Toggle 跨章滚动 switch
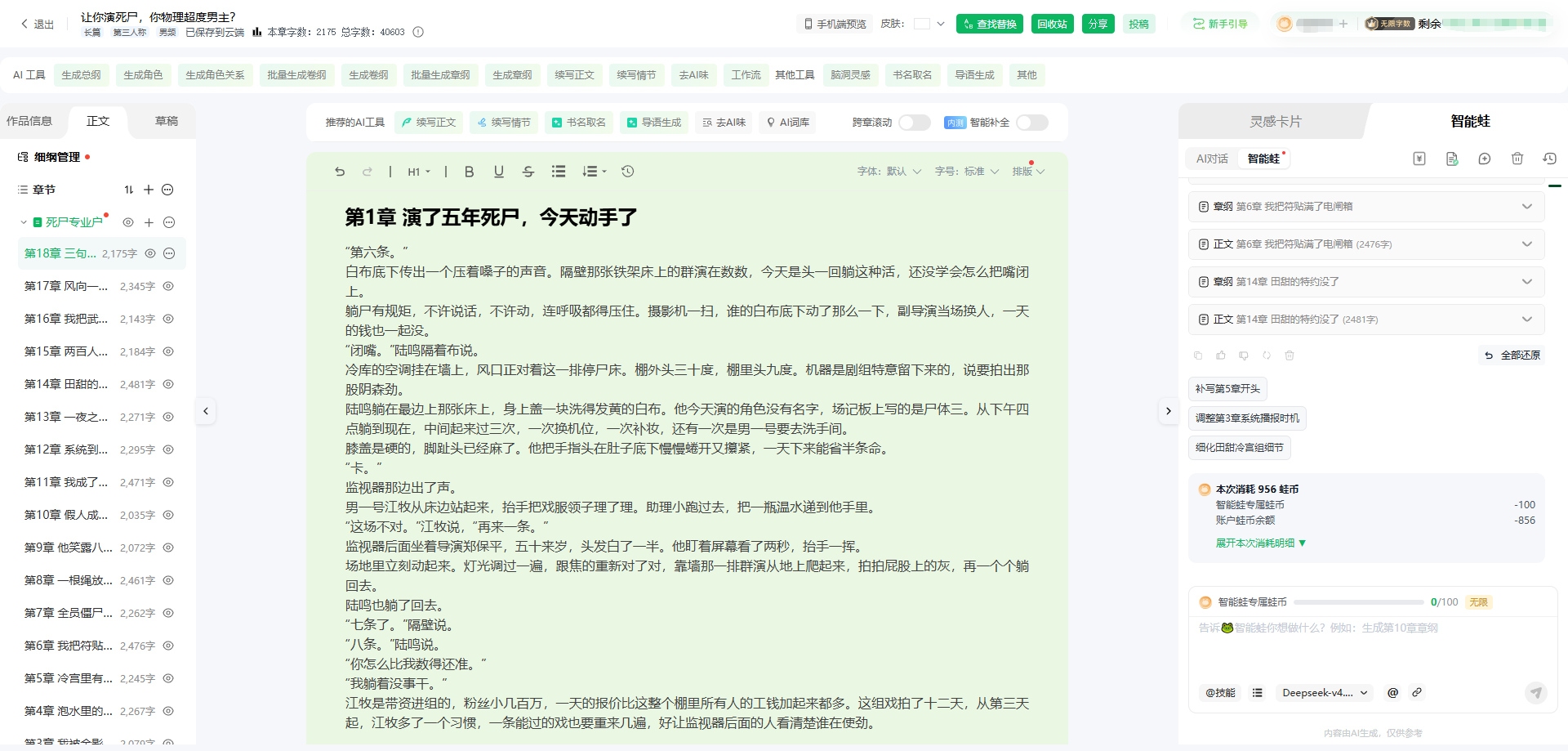 coord(915,123)
